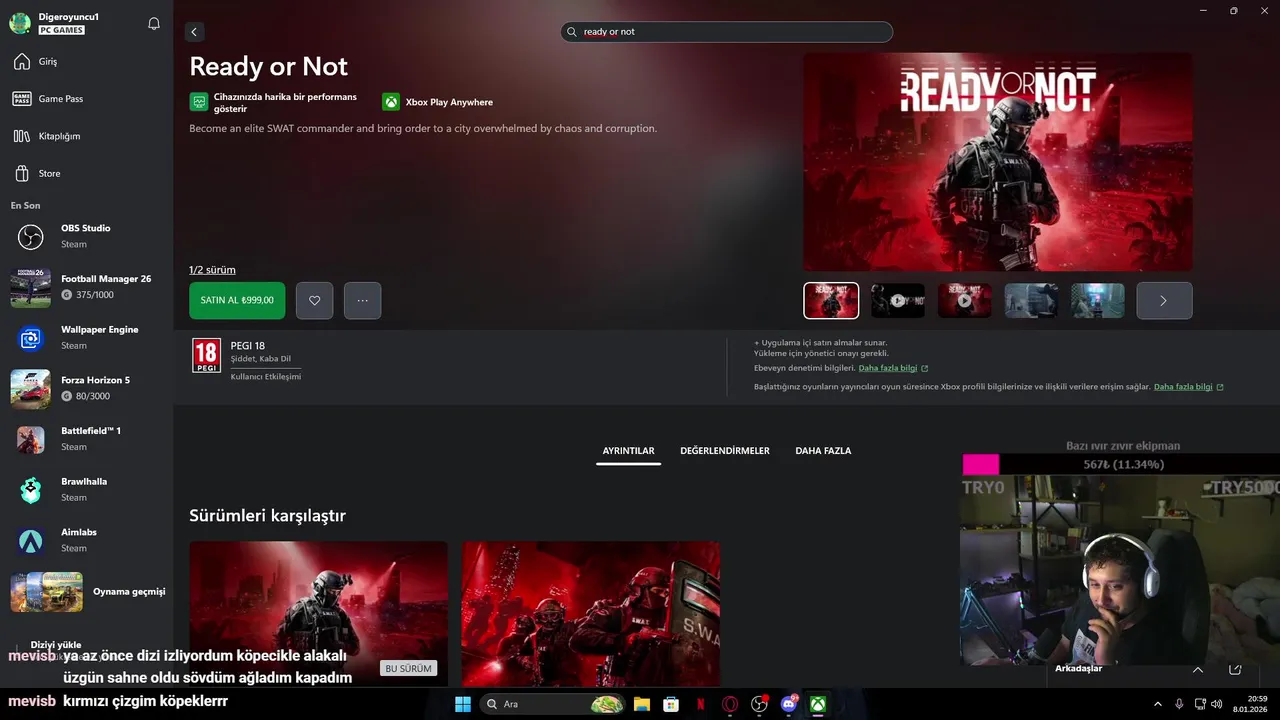Open Giriş home in sidebar
Viewport: 1280px width, 720px height.
(x=86, y=62)
